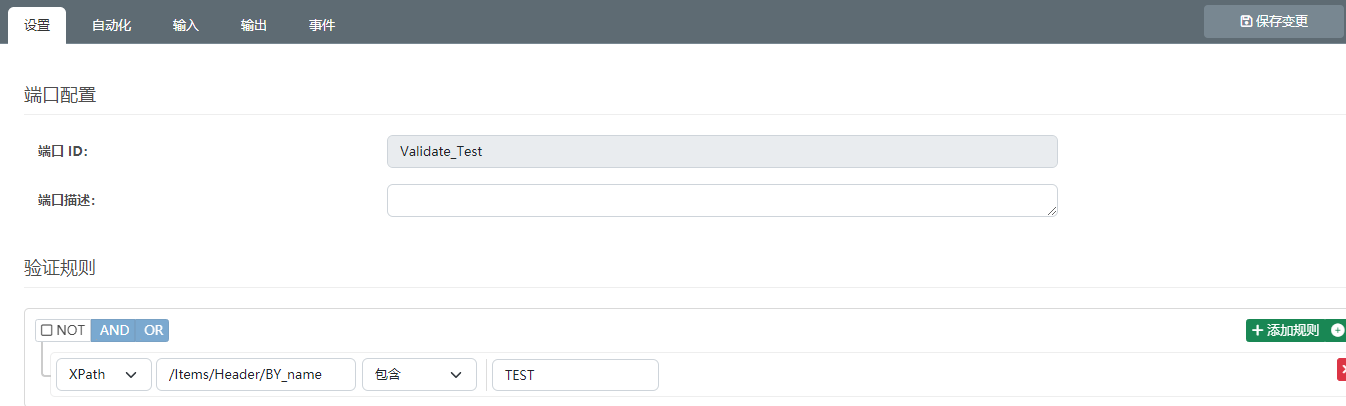Click the /Items/Header/BY_name path field

tap(256, 375)
